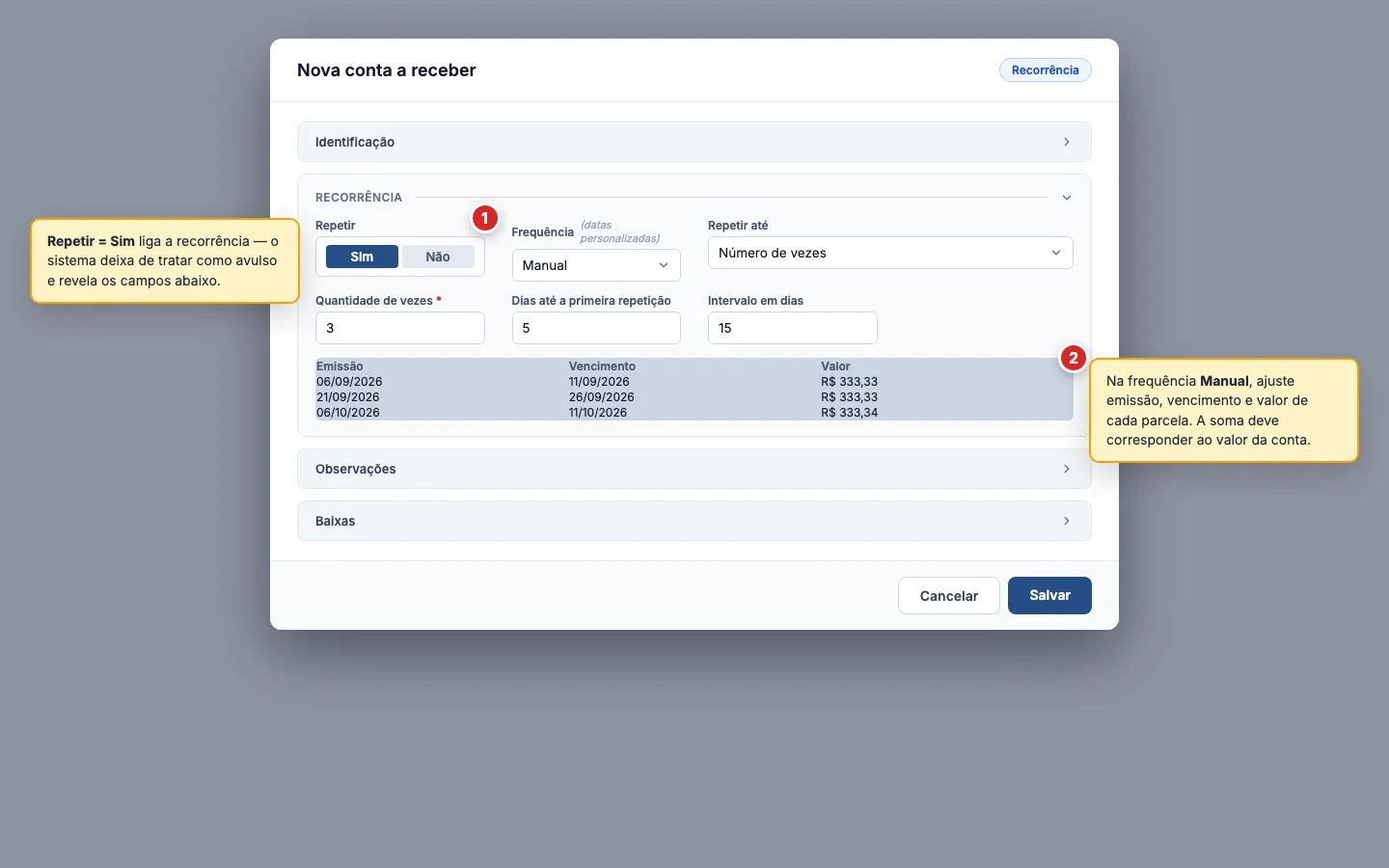Expand the Observações section chevron
This screenshot has height=868, width=1389.
[1066, 469]
